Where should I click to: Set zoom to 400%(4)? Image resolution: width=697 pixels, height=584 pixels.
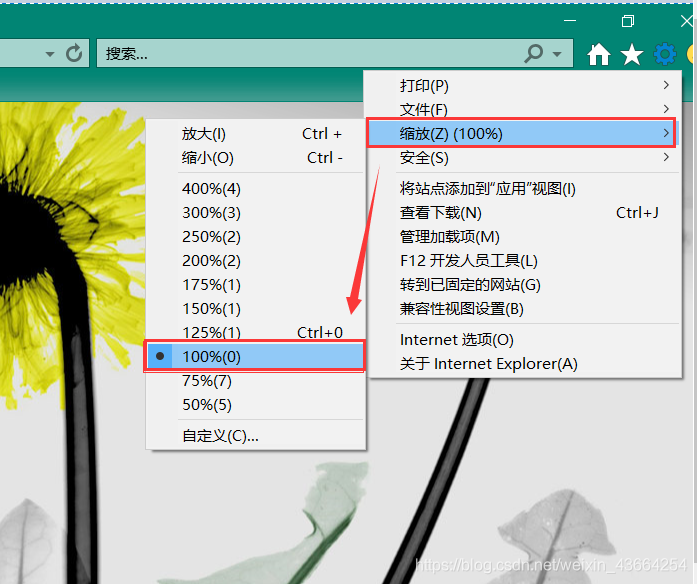[x=256, y=189]
